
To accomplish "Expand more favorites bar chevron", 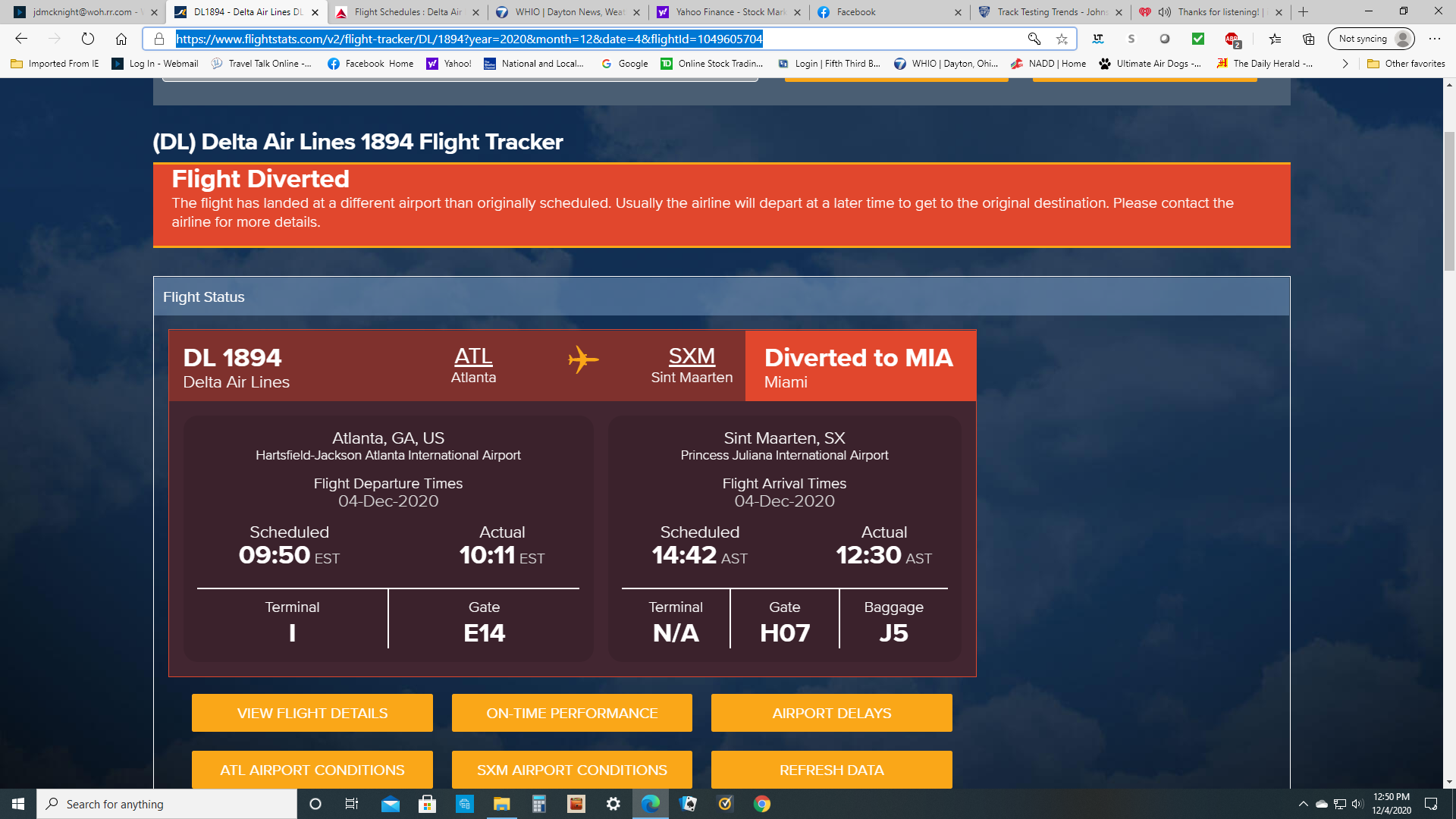I will [1345, 64].
